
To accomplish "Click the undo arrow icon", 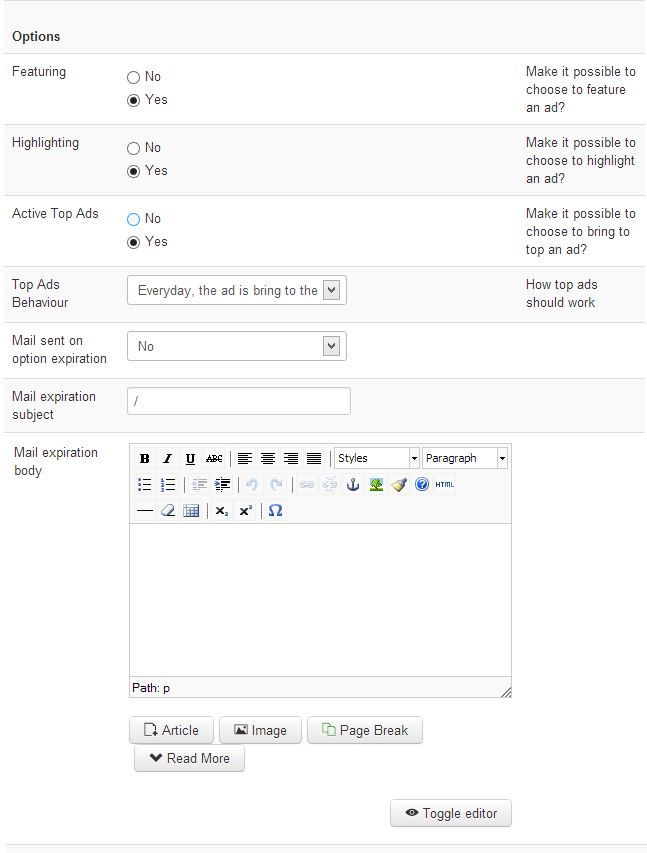I will (x=252, y=485).
